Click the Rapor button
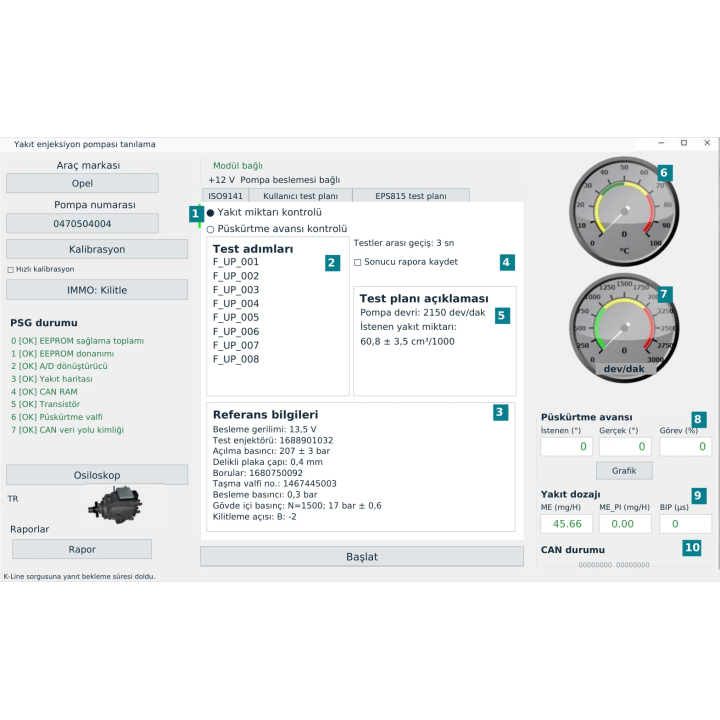This screenshot has width=720, height=720. pyautogui.click(x=82, y=549)
